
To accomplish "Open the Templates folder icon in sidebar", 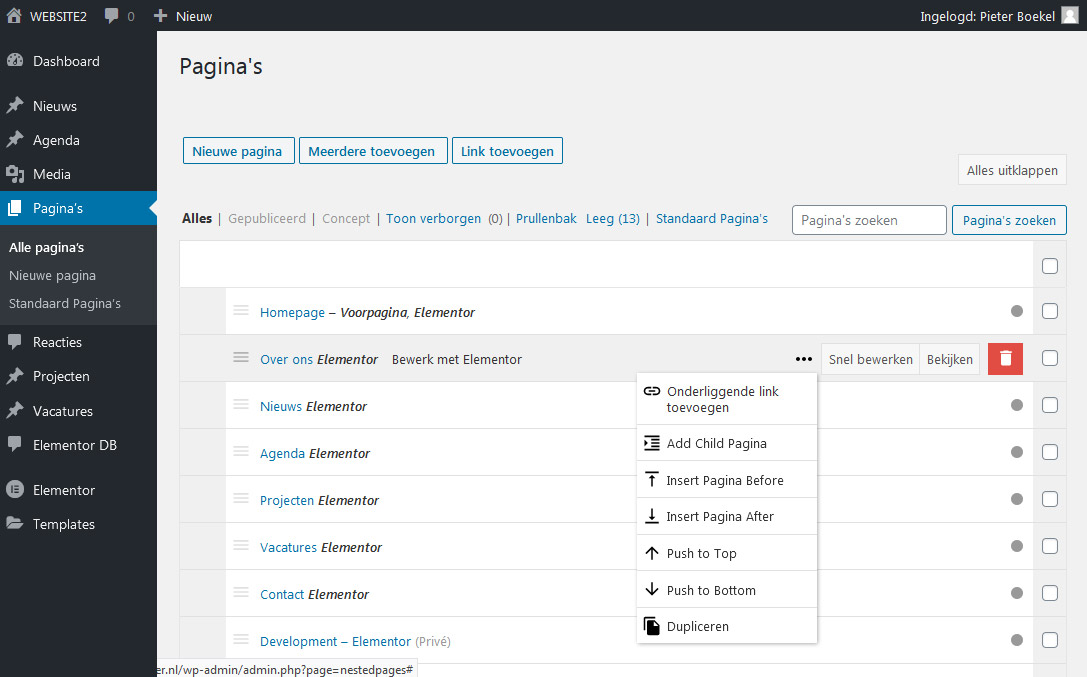I will pyautogui.click(x=15, y=524).
